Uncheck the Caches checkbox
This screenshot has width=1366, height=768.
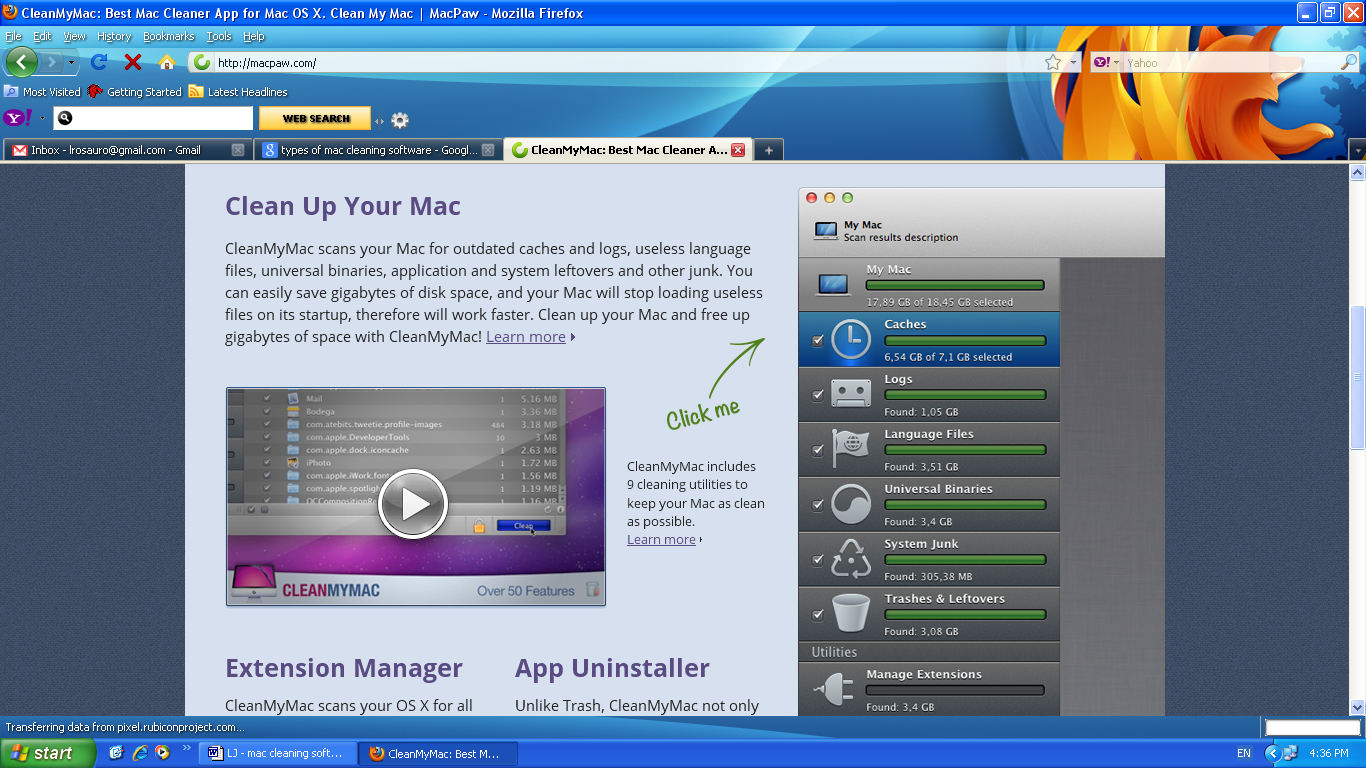pos(818,341)
